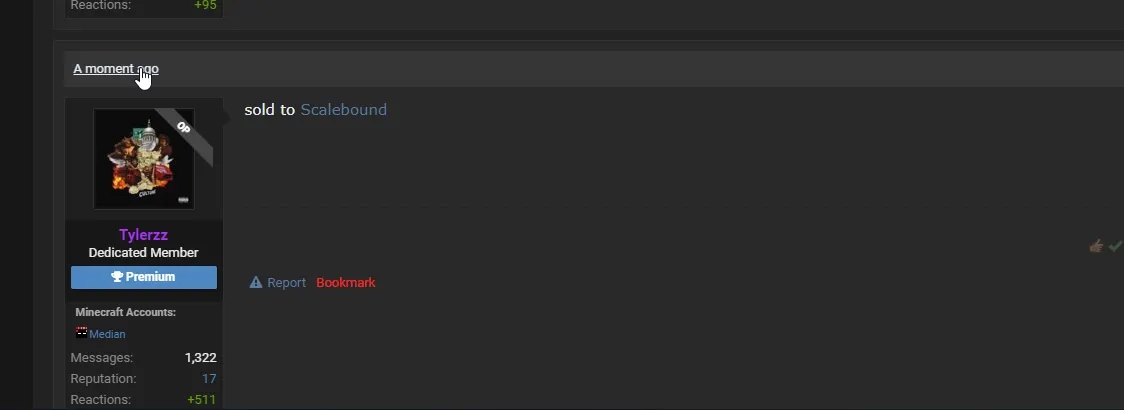Click the warning triangle icon beside Report
This screenshot has width=1124, height=410.
256,283
